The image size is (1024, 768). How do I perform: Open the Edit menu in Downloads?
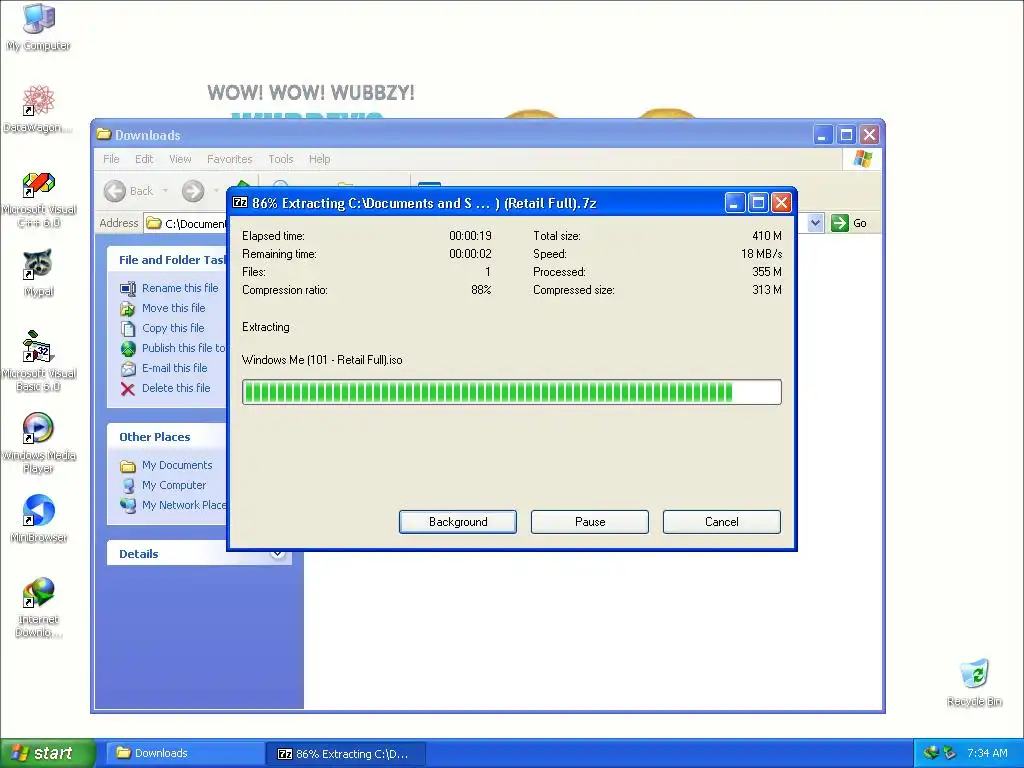pos(144,159)
